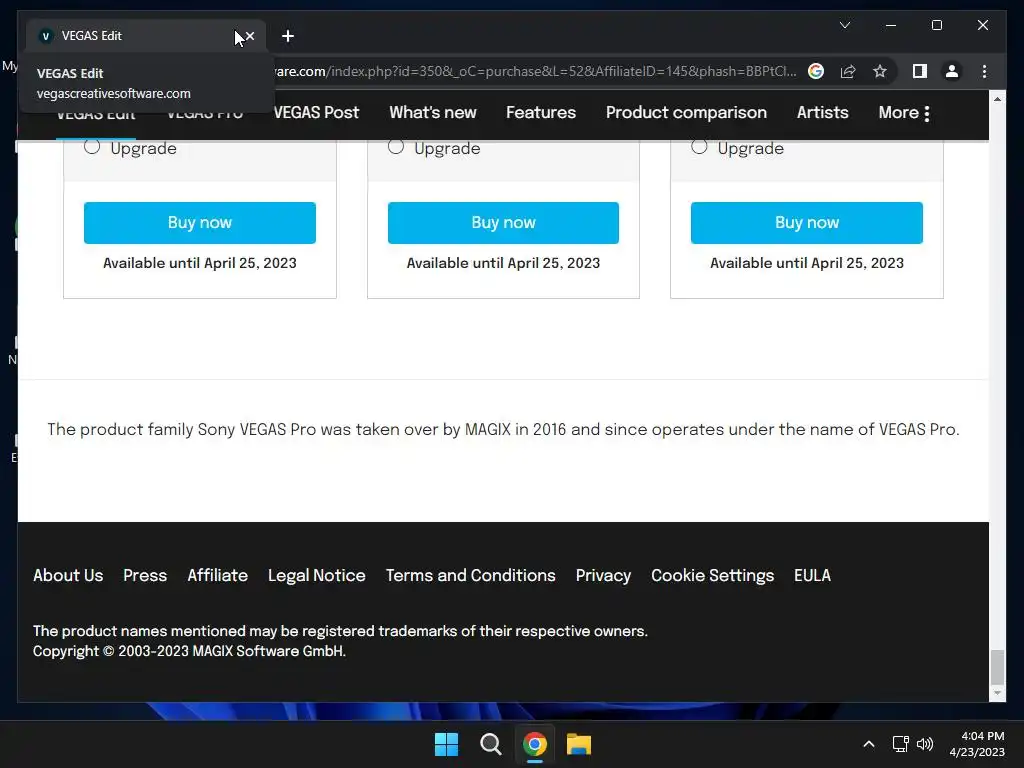1024x768 pixels.
Task: Select Upgrade option in the middle card
Action: tap(396, 147)
